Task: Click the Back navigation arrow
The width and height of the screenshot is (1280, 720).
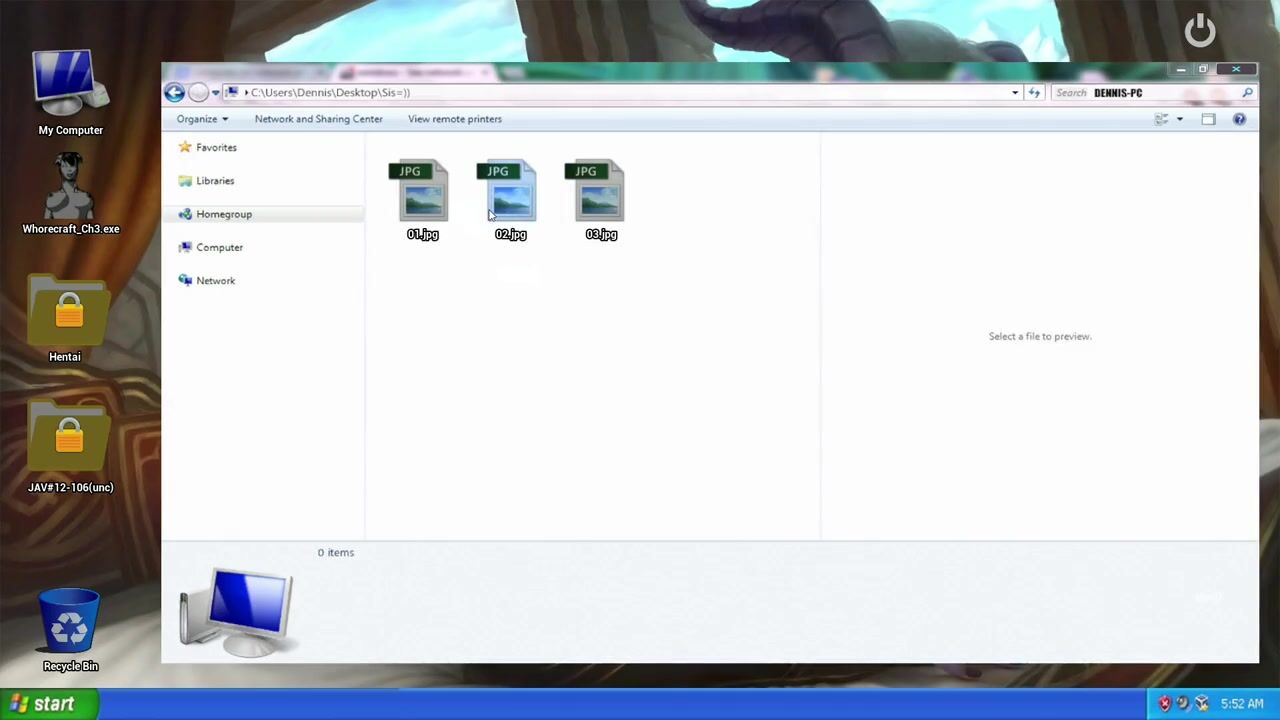Action: (174, 93)
